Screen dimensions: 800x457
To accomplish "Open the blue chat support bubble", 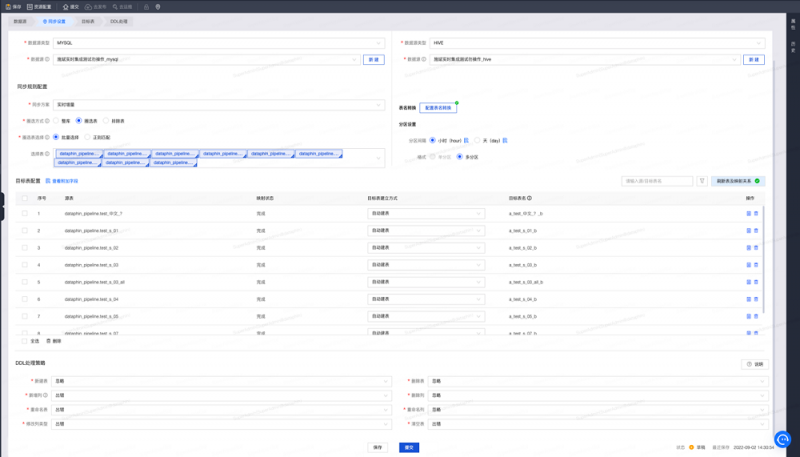I will click(x=781, y=439).
